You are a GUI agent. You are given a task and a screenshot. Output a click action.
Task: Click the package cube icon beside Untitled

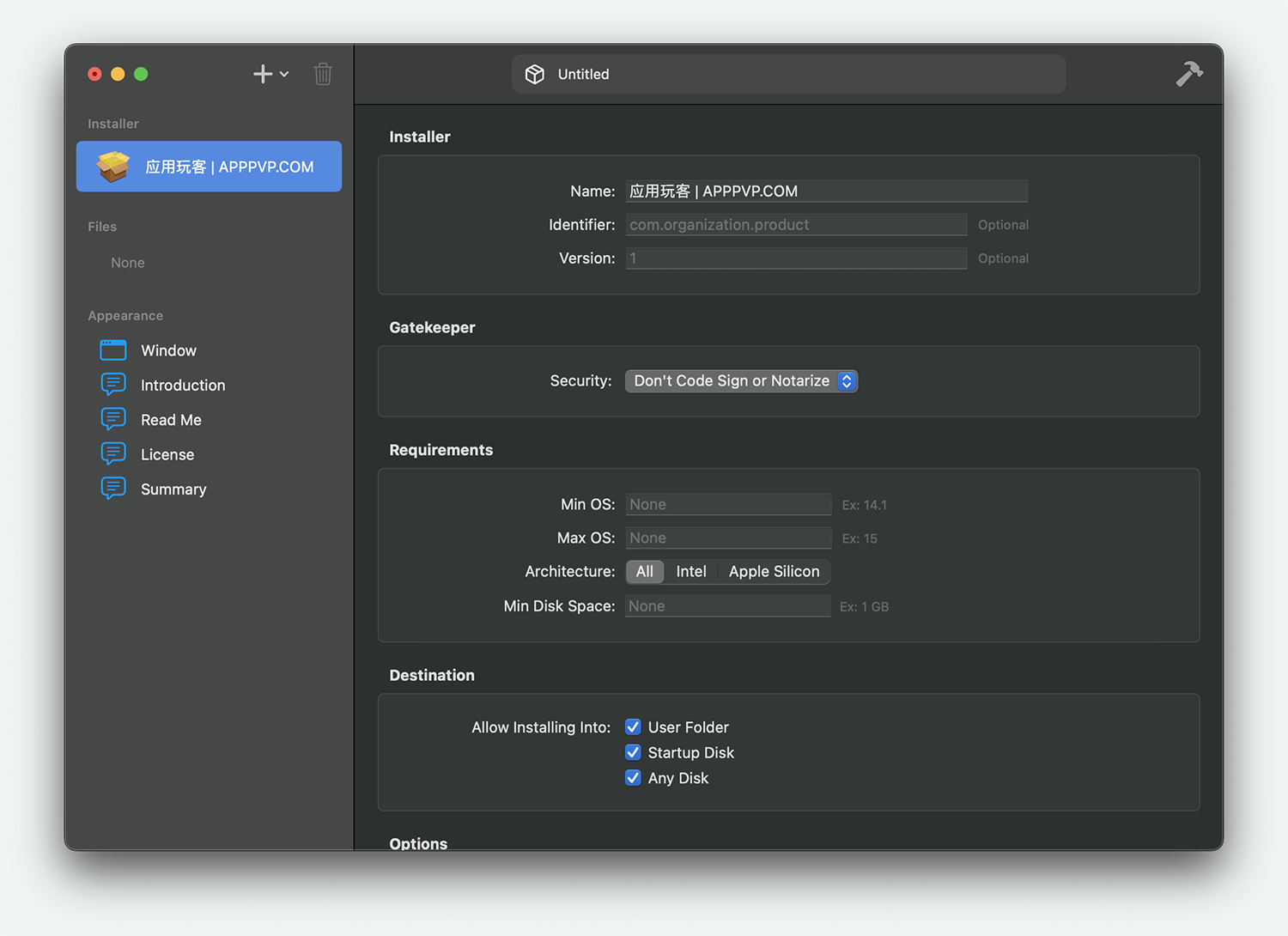tap(535, 74)
